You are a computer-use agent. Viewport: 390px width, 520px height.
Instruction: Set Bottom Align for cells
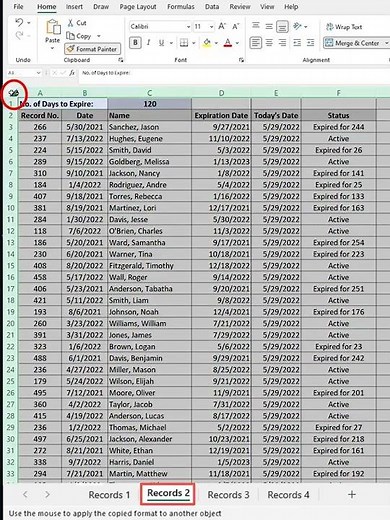point(282,26)
